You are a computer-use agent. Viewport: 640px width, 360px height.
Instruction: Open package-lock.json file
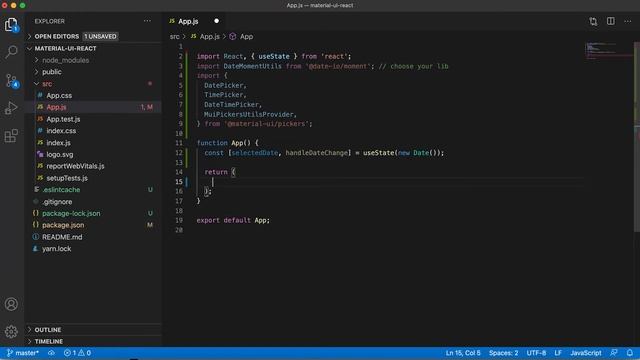(x=94, y=213)
